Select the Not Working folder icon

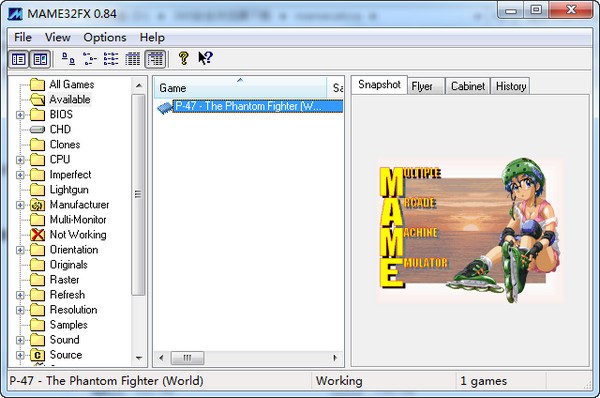(x=38, y=235)
